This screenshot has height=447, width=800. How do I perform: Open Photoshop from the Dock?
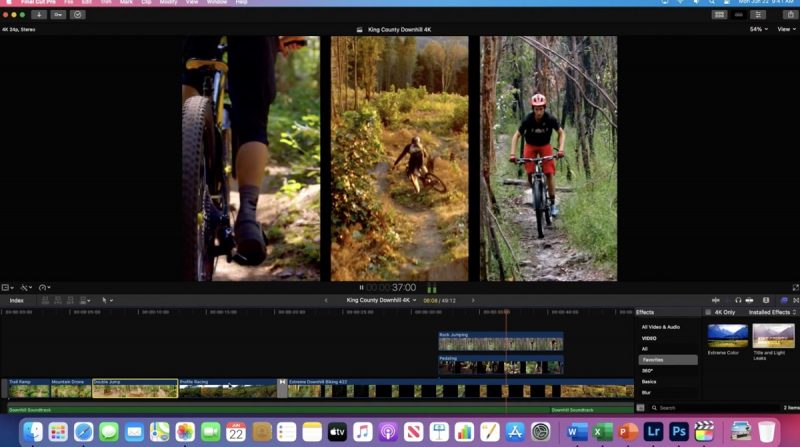click(679, 431)
